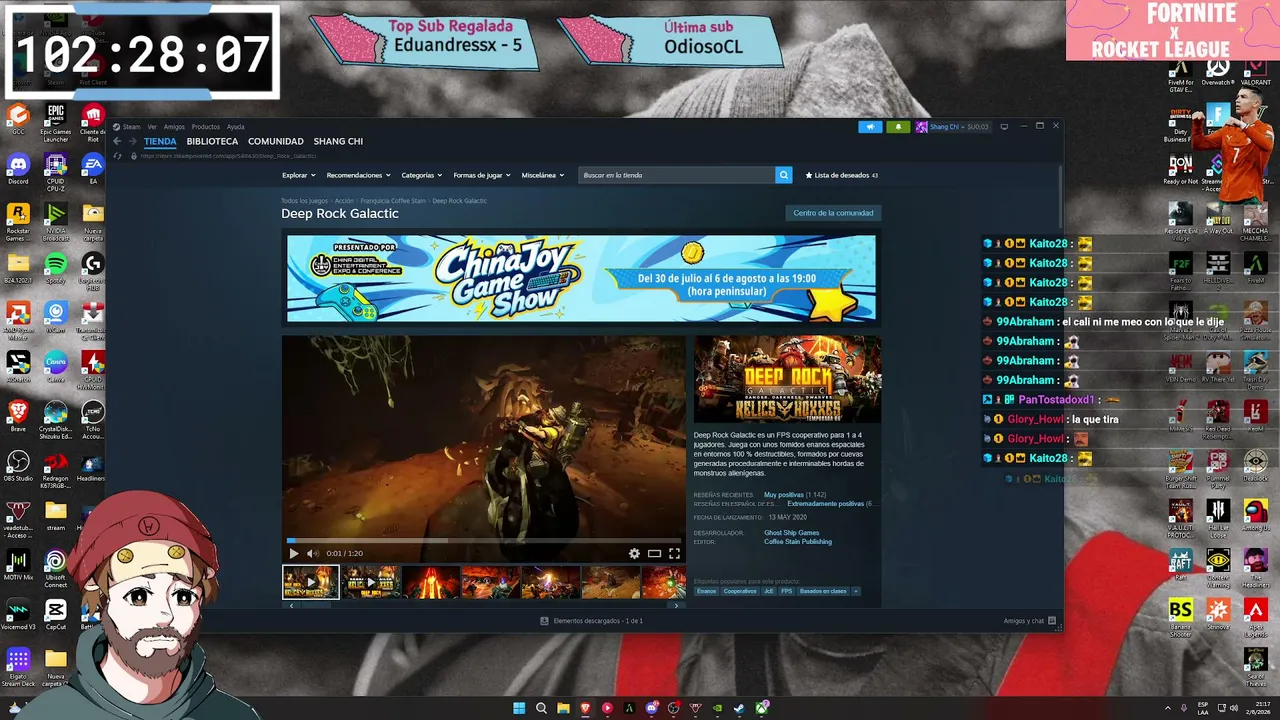Open the Windows Start menu
Image resolution: width=1280 pixels, height=720 pixels.
point(519,709)
